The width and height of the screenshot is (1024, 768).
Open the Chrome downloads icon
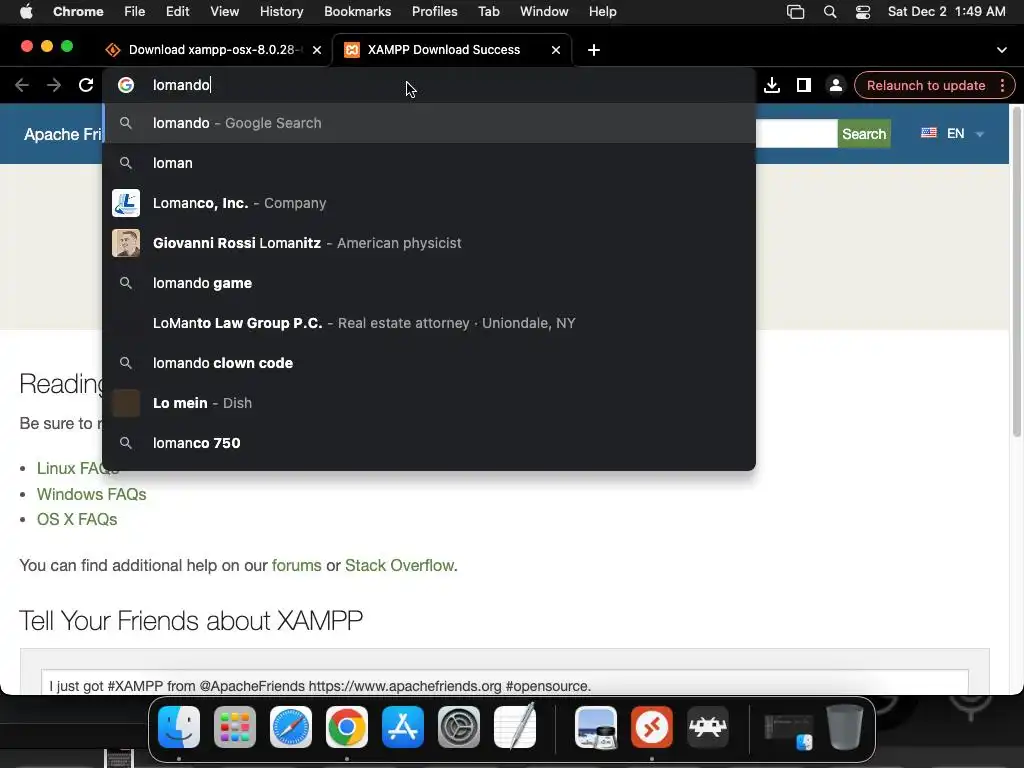[772, 86]
